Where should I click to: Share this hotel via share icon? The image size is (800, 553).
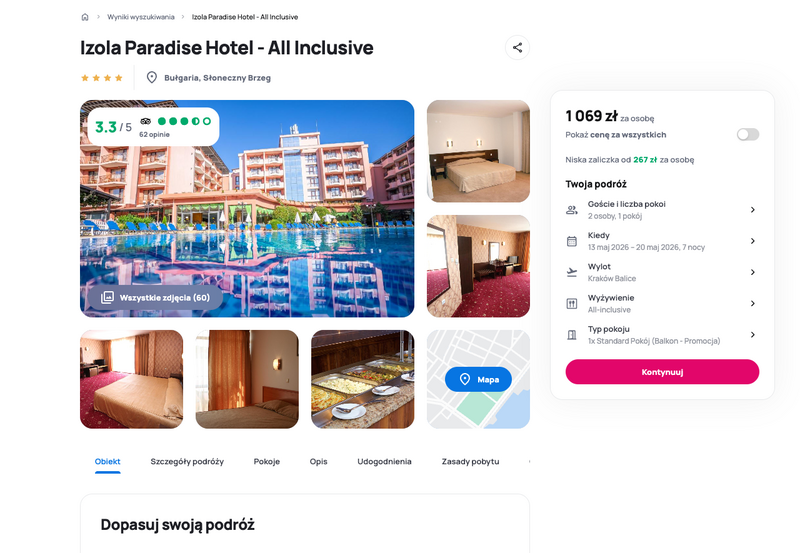pos(517,47)
